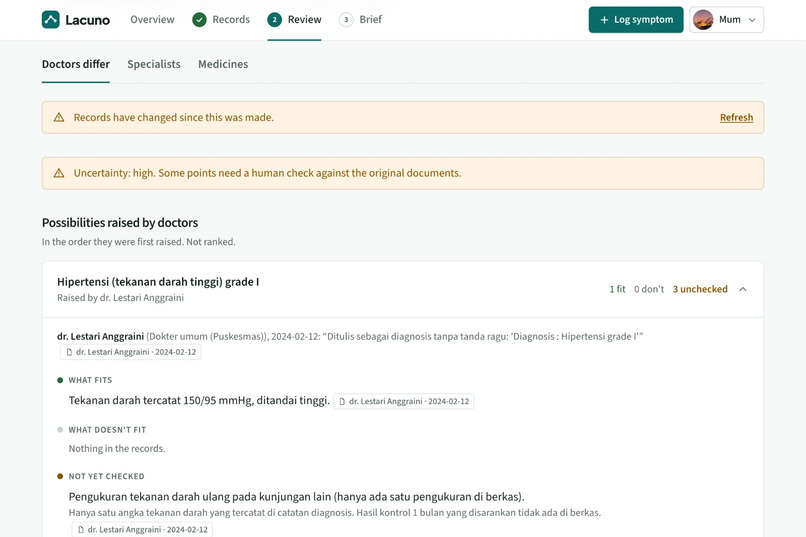Switch to the Medicines tab
This screenshot has height=537, width=806.
(223, 64)
